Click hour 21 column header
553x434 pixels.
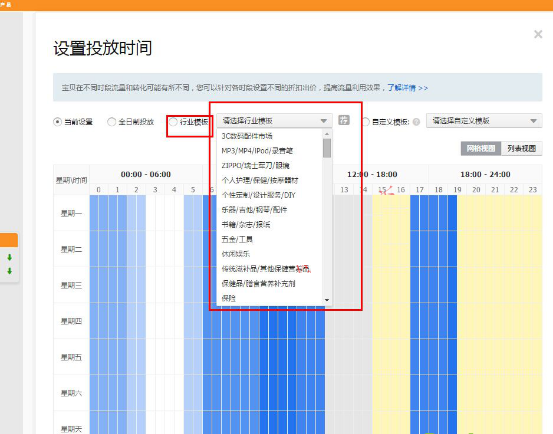click(x=495, y=190)
